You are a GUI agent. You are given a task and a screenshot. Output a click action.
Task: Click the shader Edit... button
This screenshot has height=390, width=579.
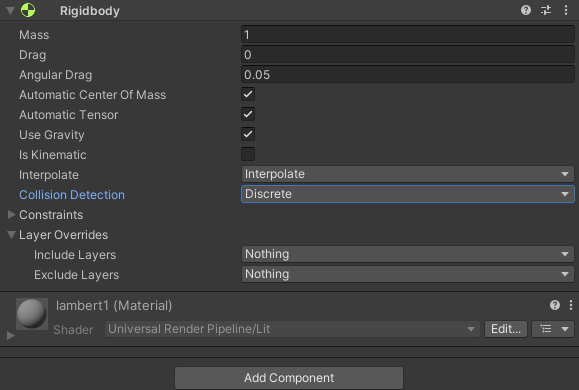506,329
